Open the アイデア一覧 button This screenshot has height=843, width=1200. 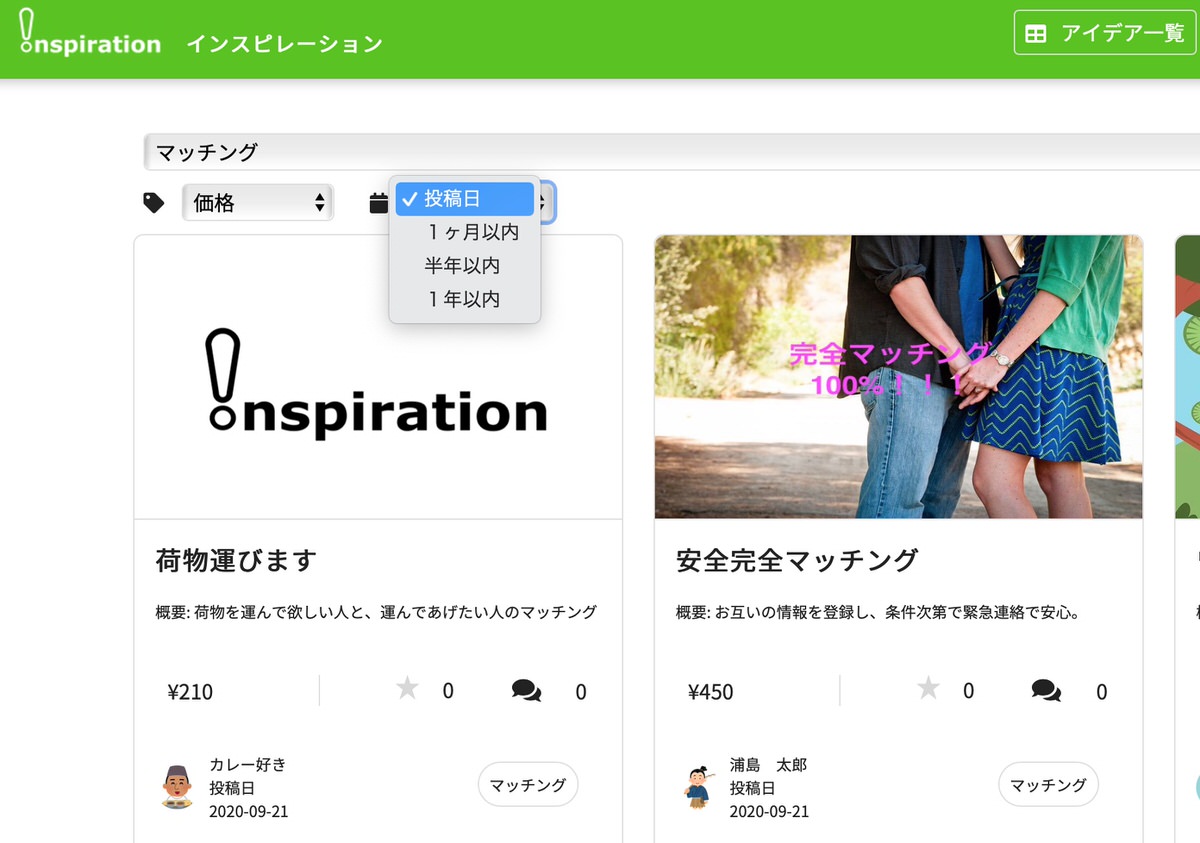tap(1105, 33)
